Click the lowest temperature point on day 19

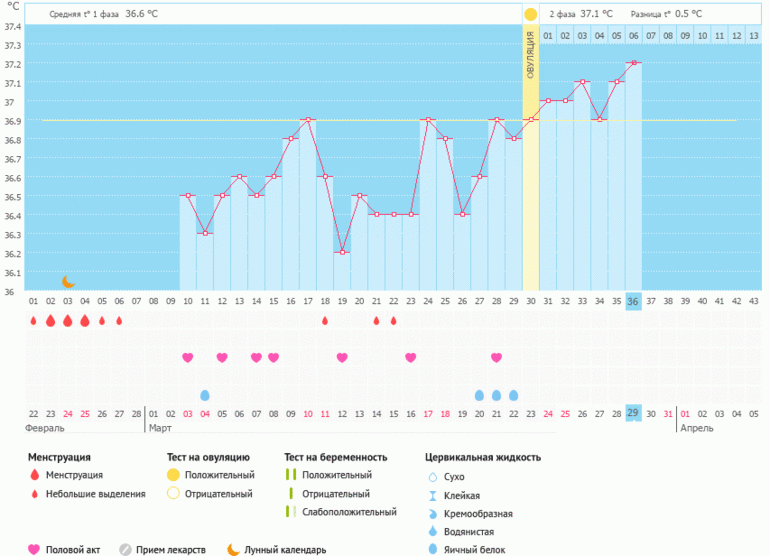point(342,252)
